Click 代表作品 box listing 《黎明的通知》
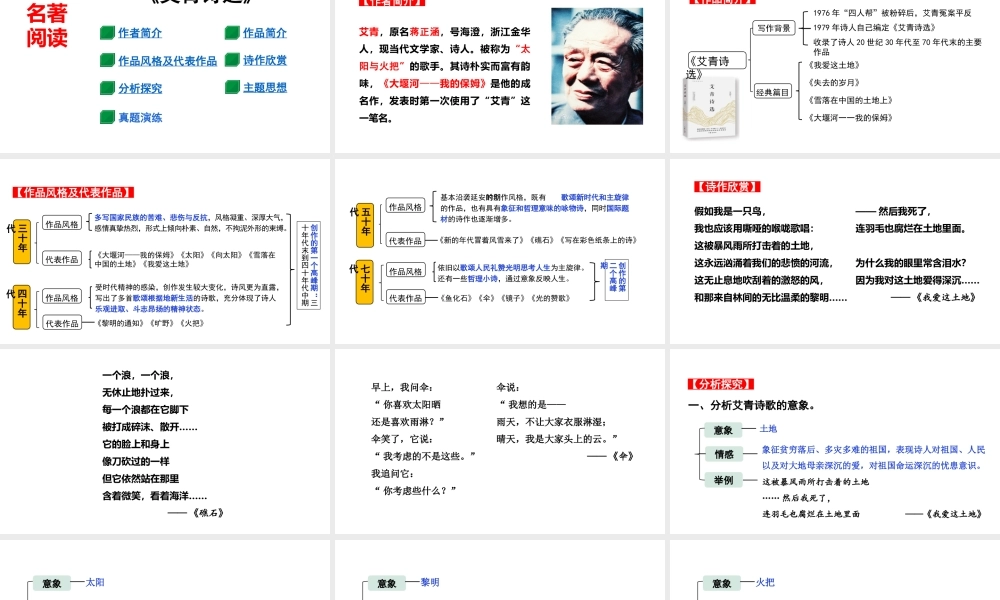Image resolution: width=1000 pixels, height=600 pixels. 62,323
